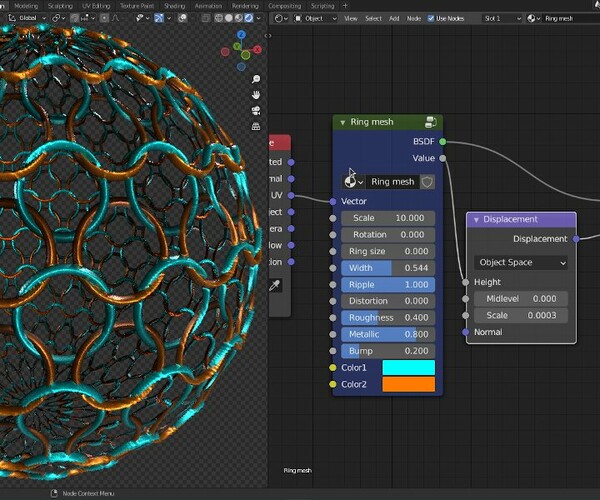This screenshot has width=600, height=500.
Task: Select wireframe viewport shading
Action: tap(218, 18)
